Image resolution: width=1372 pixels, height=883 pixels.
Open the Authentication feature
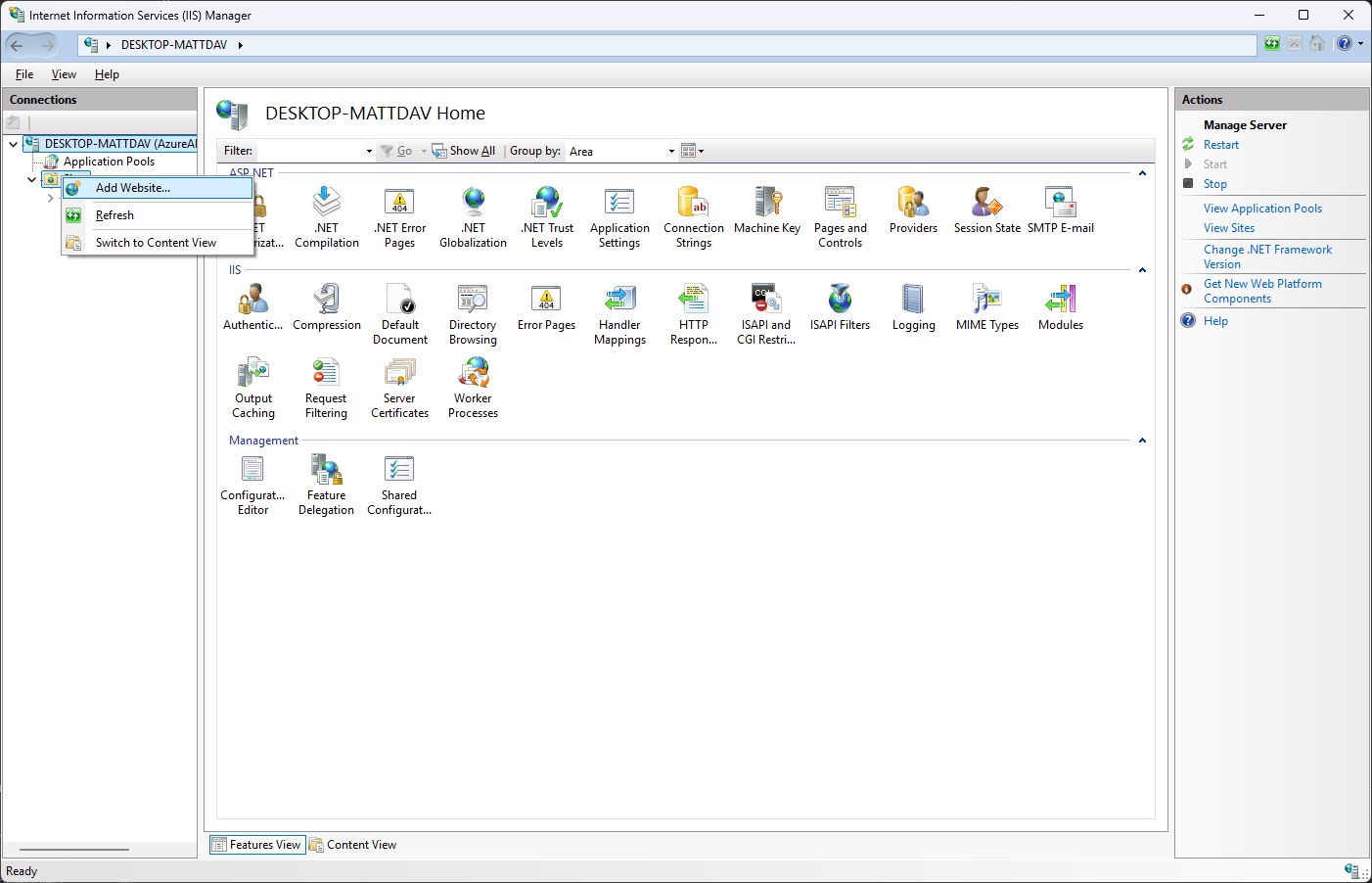tap(253, 307)
